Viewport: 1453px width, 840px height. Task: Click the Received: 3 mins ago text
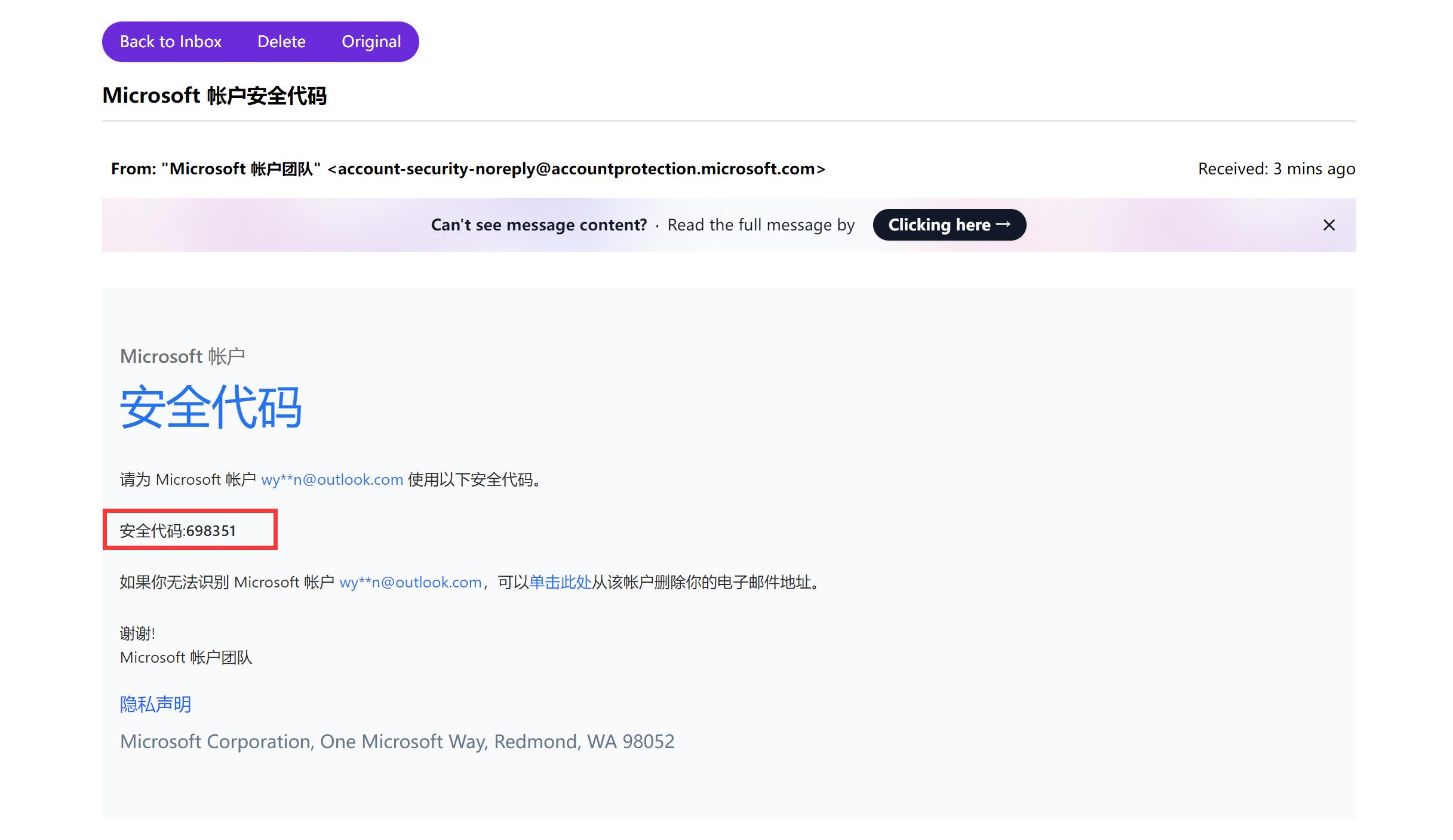1277,169
